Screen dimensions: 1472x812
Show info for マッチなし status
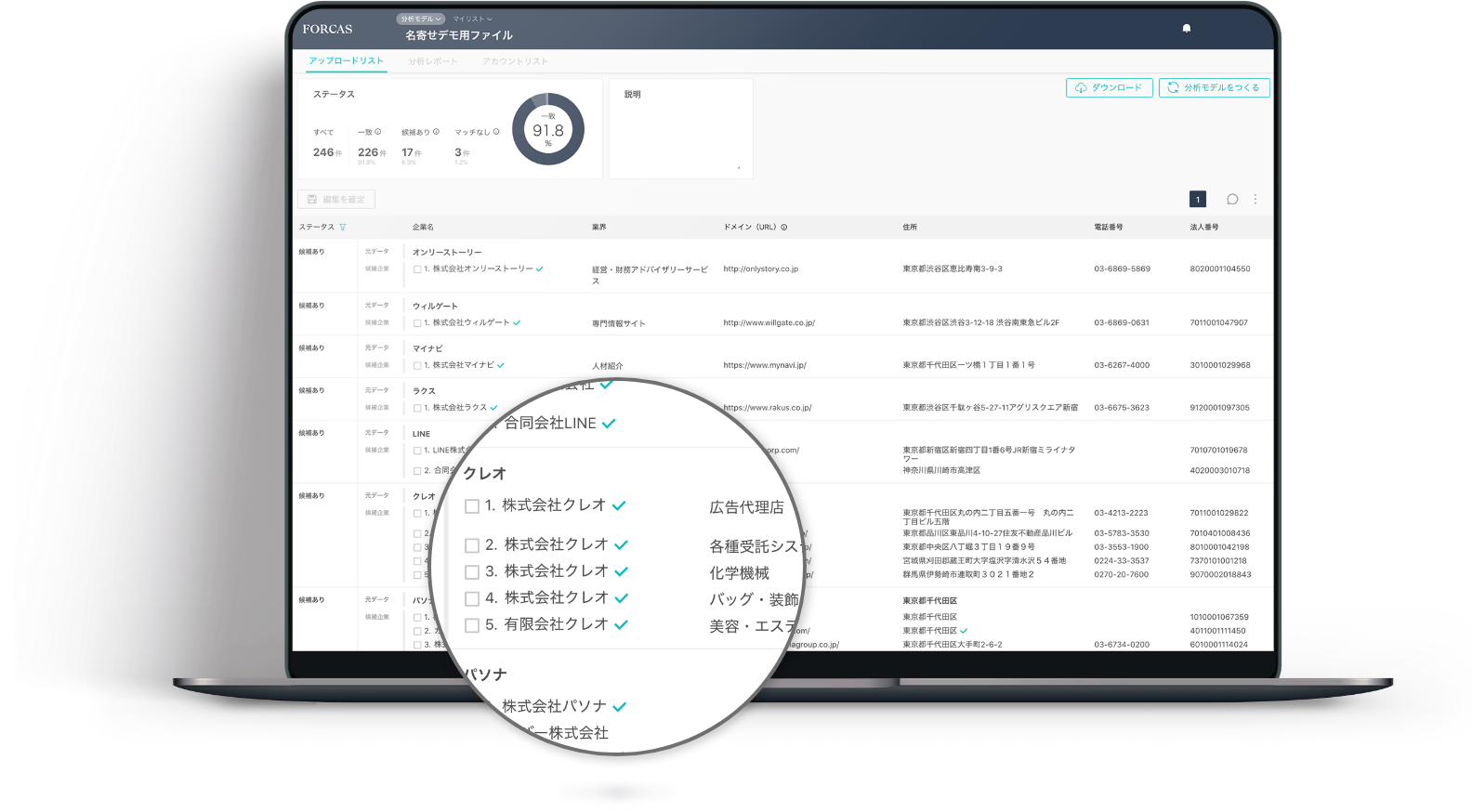tap(496, 132)
